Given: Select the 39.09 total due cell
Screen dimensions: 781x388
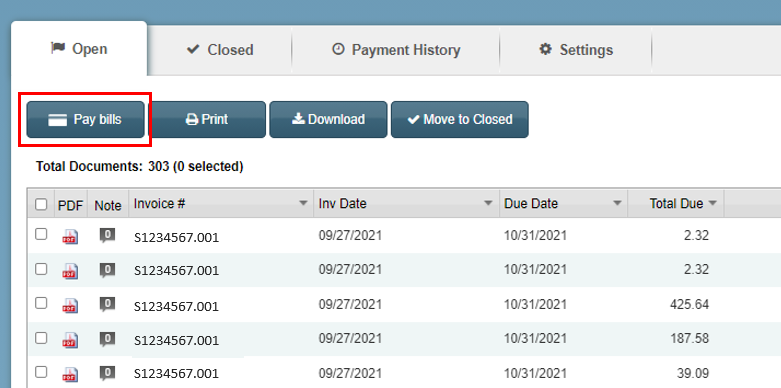Looking at the screenshot, I should pyautogui.click(x=693, y=373).
